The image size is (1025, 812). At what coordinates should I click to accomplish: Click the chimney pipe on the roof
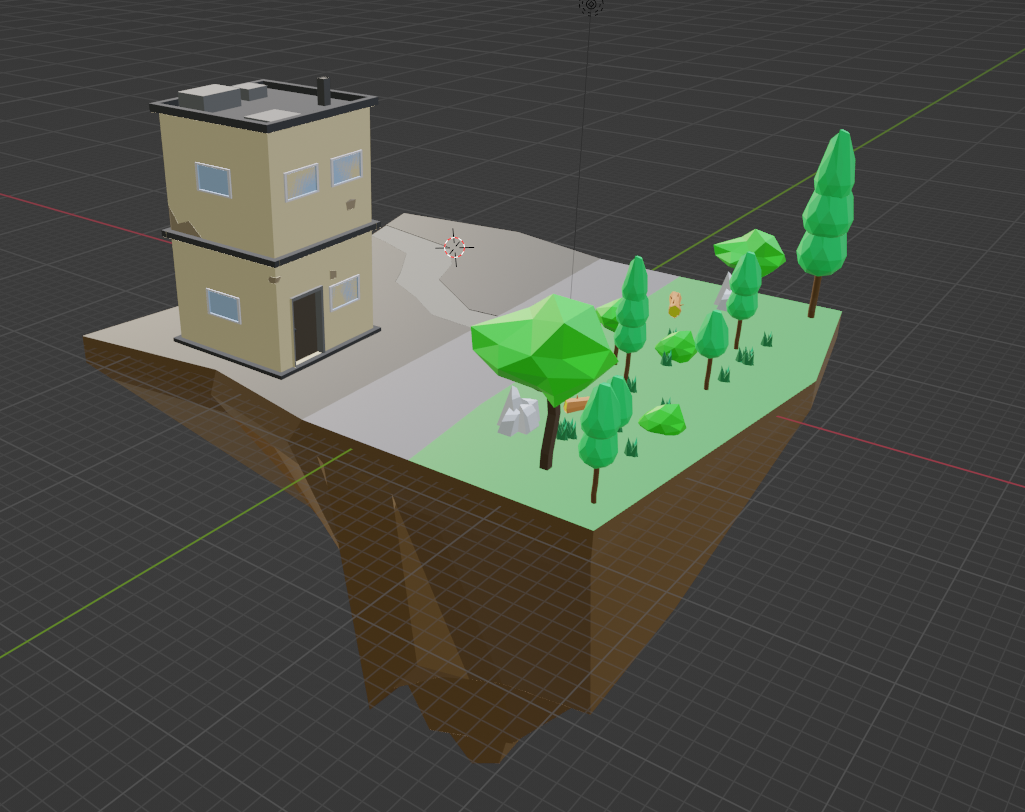point(323,91)
